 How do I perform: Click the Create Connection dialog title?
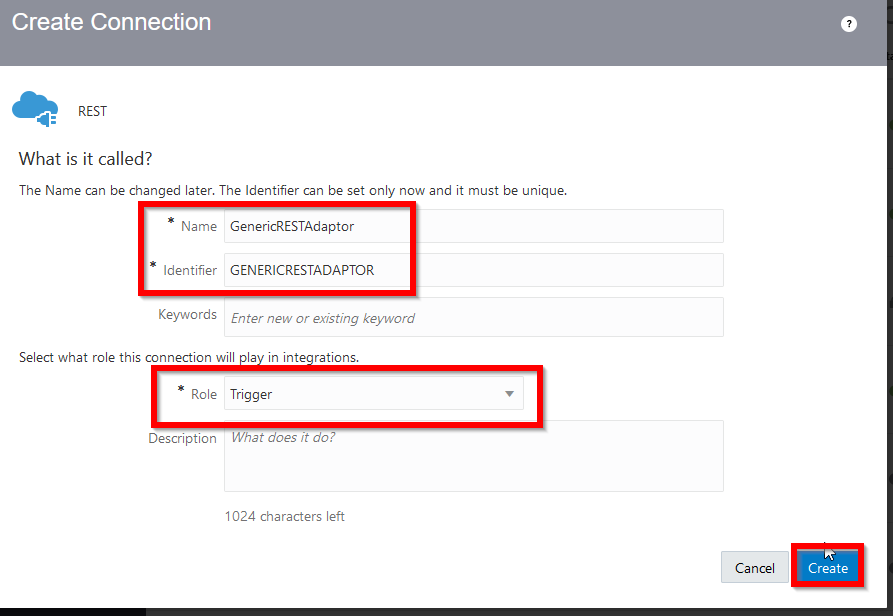112,22
